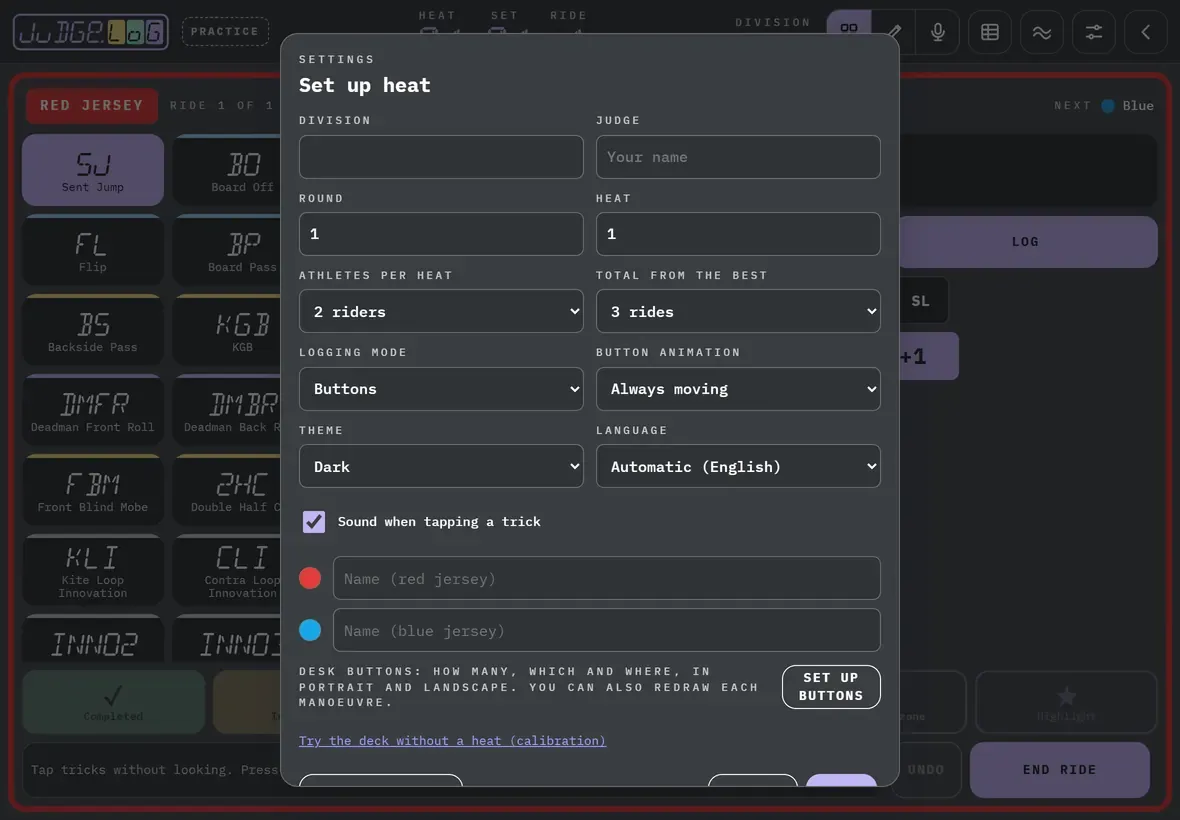Toggle Sound when tapping a trick checkbox
Image resolution: width=1180 pixels, height=820 pixels.
[x=314, y=521]
